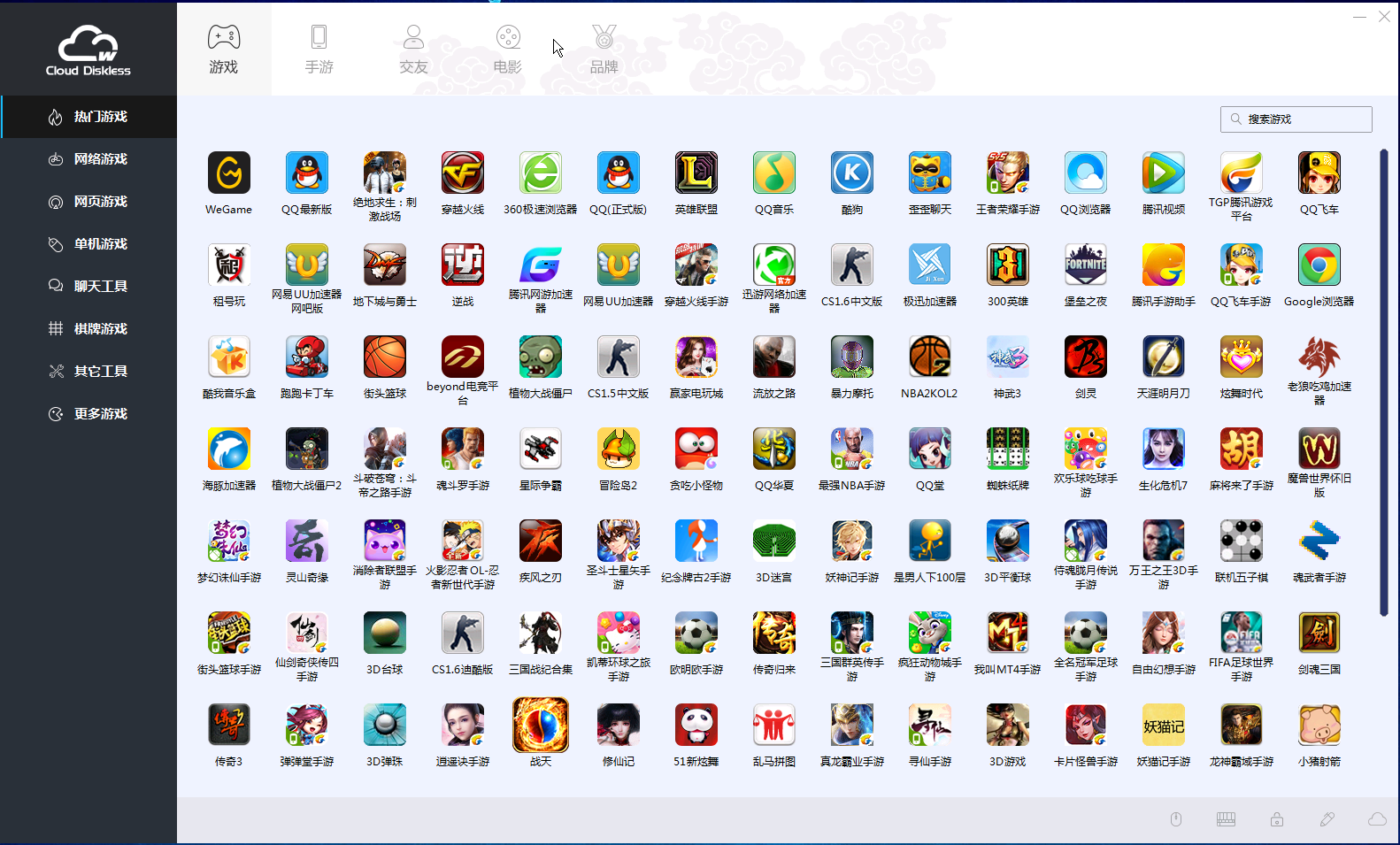Launch NBA2KOL2 icon
The width and height of the screenshot is (1400, 845).
point(930,357)
